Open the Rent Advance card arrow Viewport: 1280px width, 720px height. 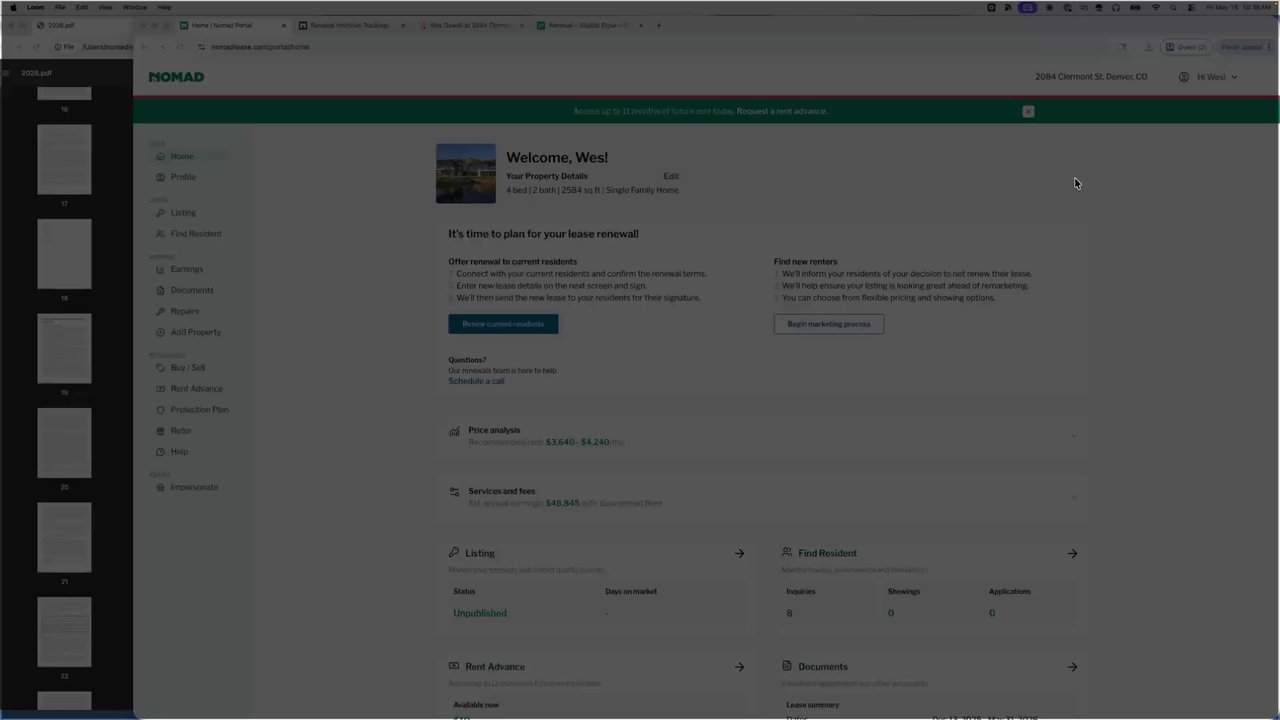pos(739,667)
